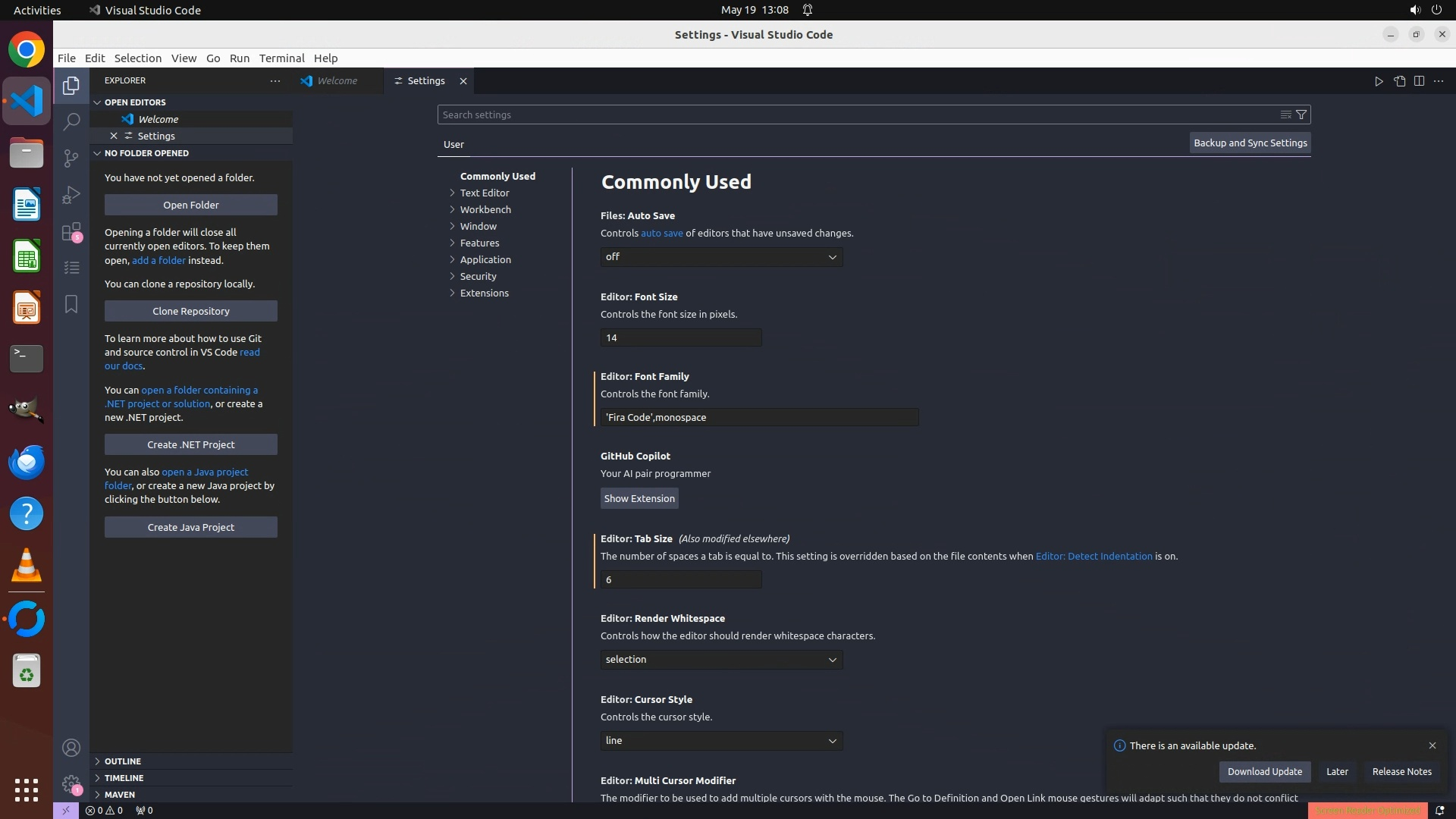Click the Accounts icon in activity bar
The image size is (1456, 819).
click(x=71, y=748)
